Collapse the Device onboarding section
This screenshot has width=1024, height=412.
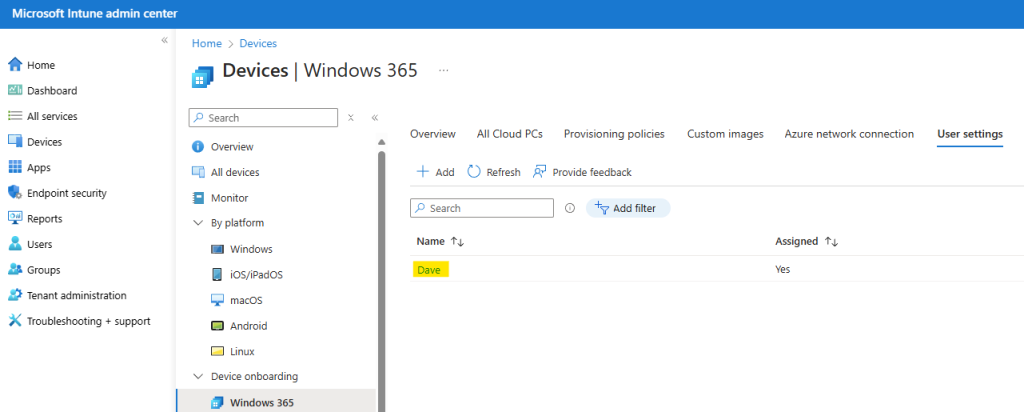click(198, 376)
